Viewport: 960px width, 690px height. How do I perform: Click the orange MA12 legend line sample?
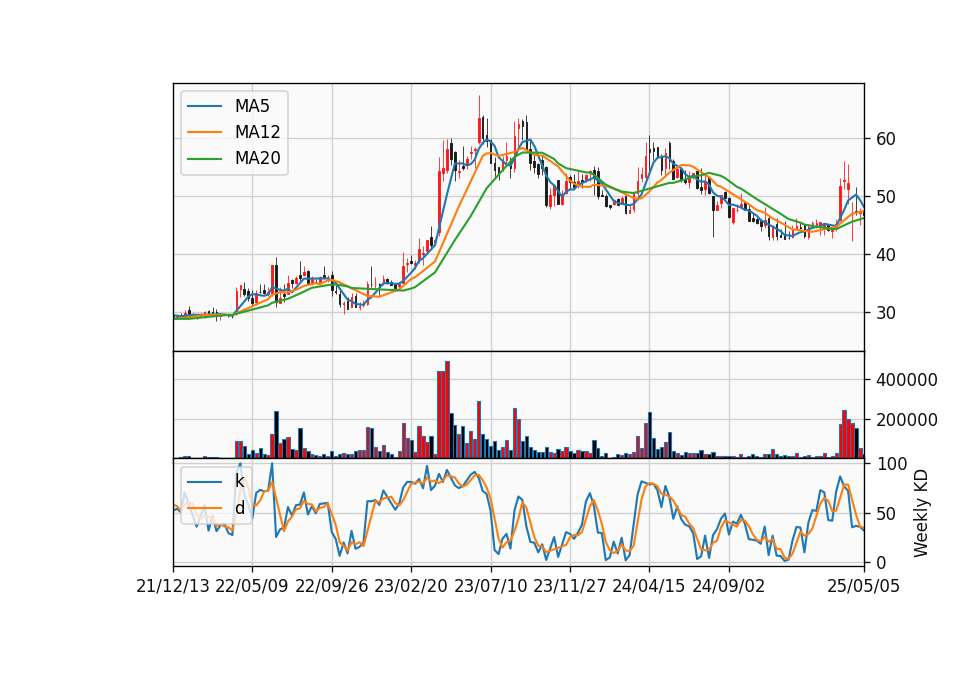[x=204, y=132]
